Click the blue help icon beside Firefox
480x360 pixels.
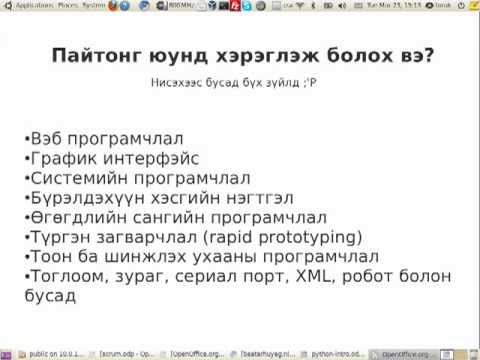pyautogui.click(x=125, y=5)
